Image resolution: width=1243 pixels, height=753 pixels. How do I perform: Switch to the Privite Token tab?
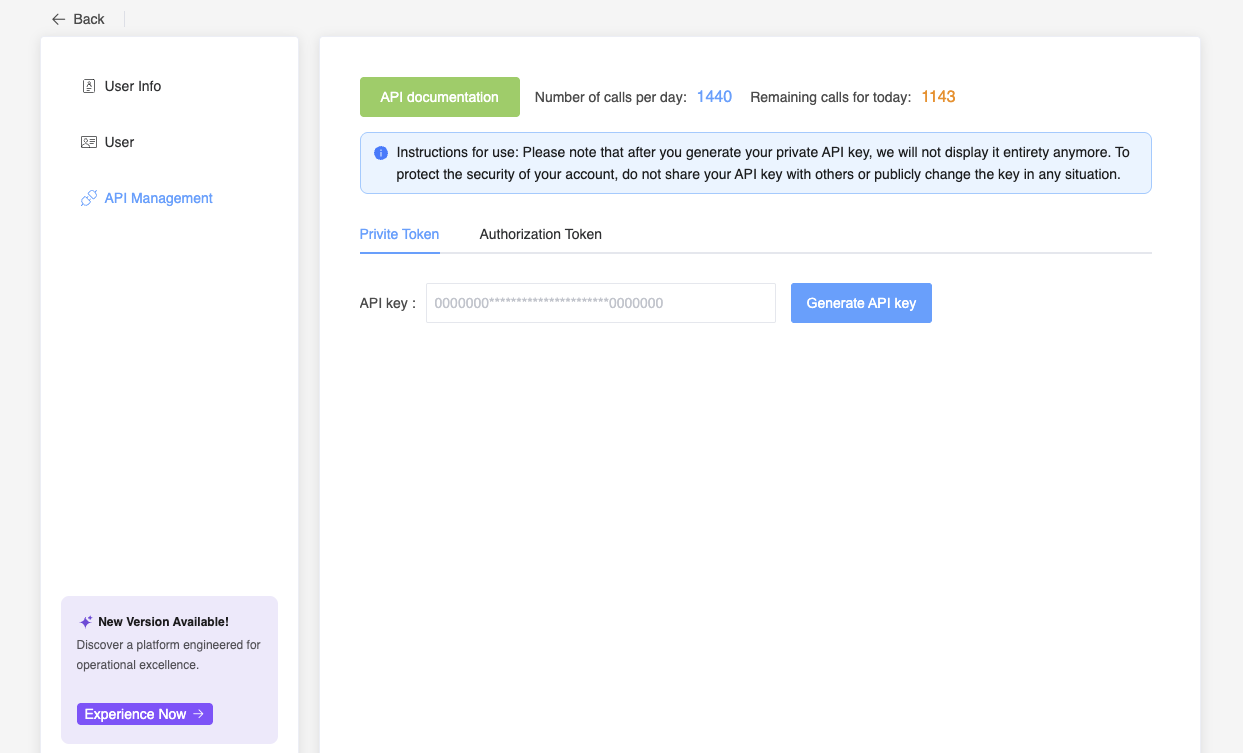click(x=399, y=234)
